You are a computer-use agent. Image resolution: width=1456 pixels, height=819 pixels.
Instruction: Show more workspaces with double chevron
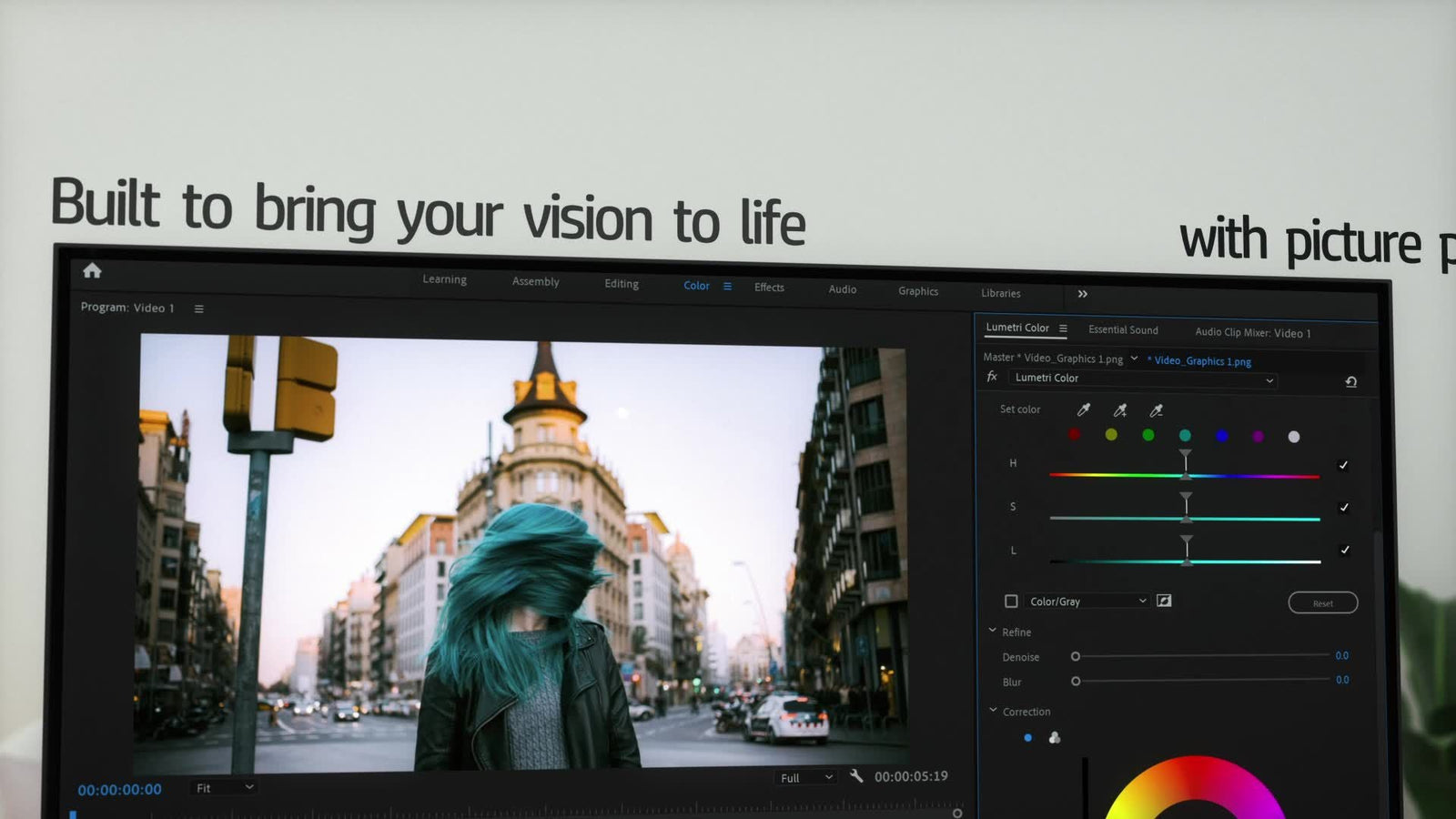[x=1082, y=294]
